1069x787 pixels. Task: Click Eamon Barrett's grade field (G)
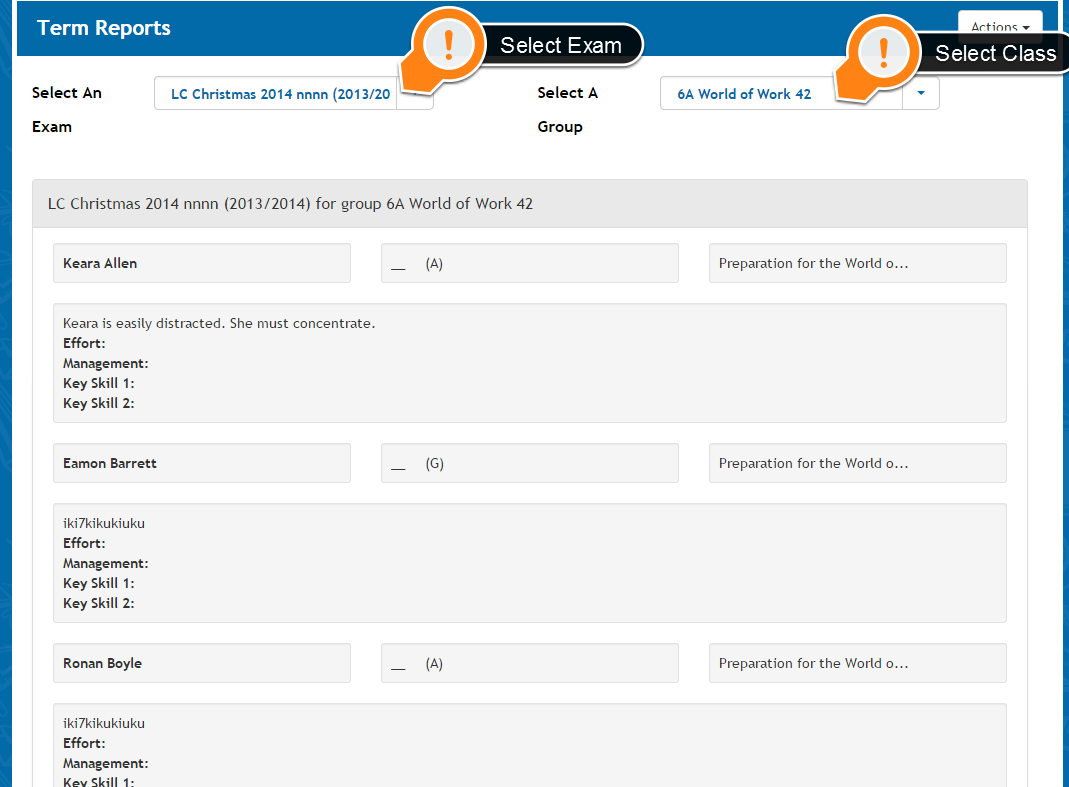coord(530,463)
